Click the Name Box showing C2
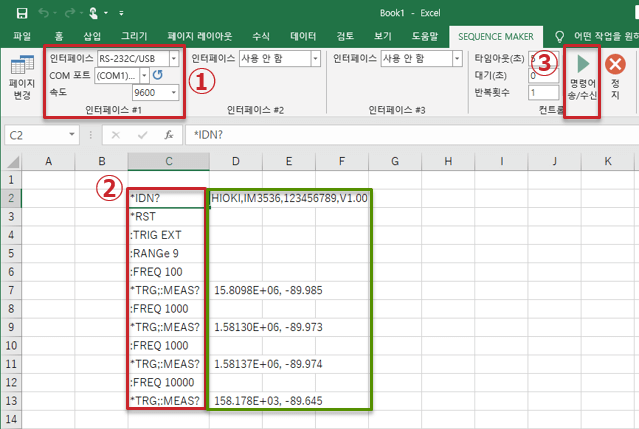Viewport: 639px width, 429px height. tap(36, 135)
